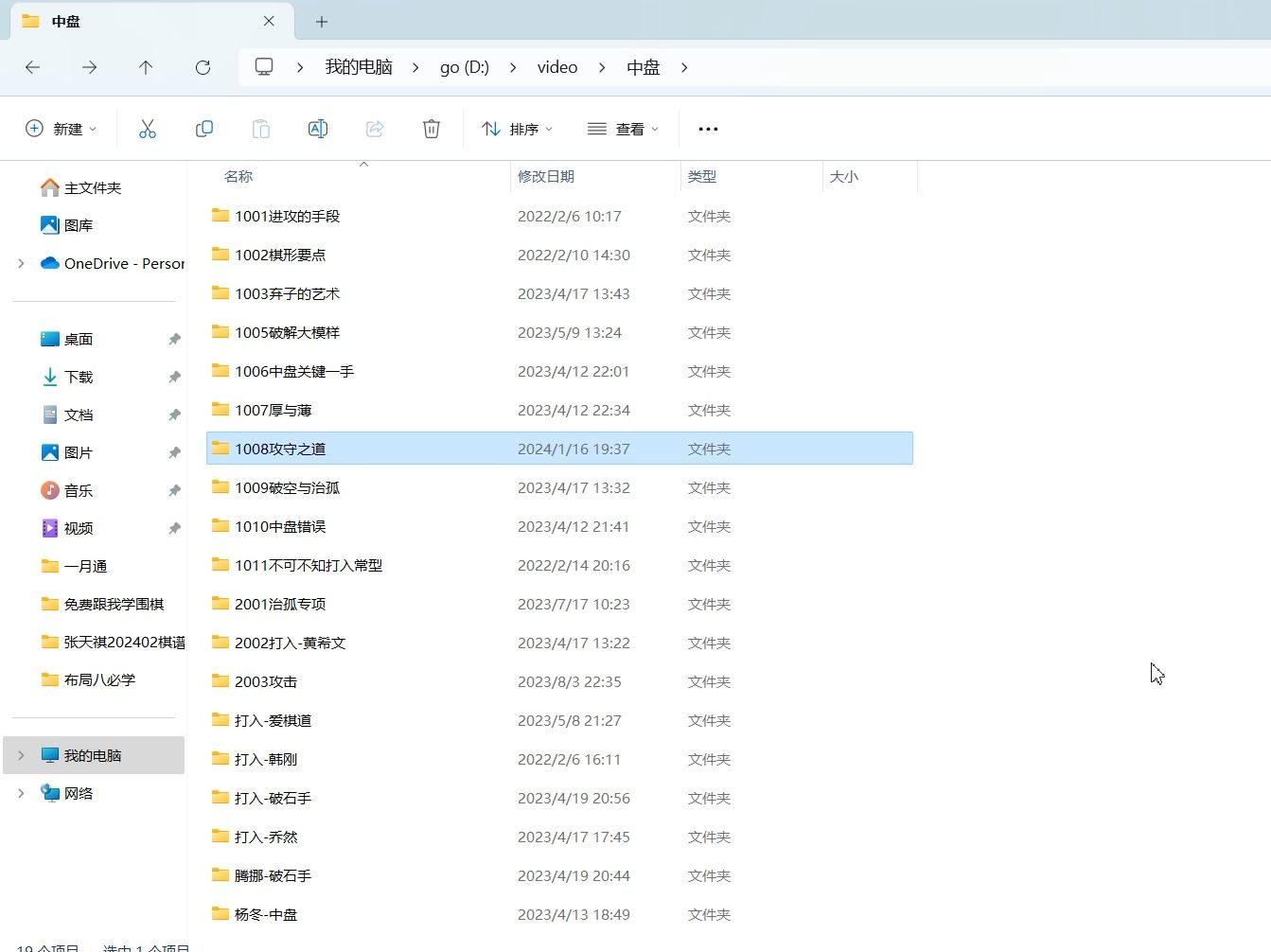Click the pin icon next to 下载

coord(174,377)
